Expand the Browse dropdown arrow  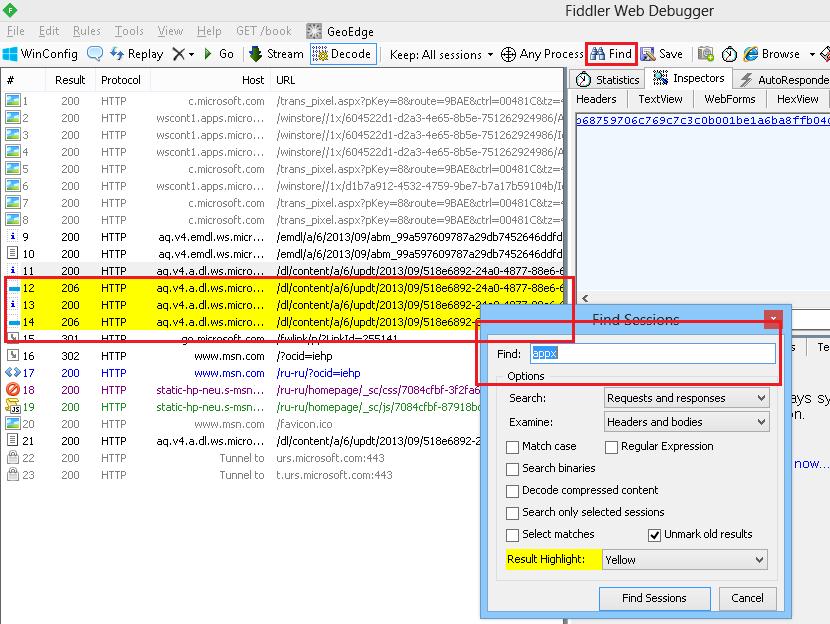tap(812, 54)
